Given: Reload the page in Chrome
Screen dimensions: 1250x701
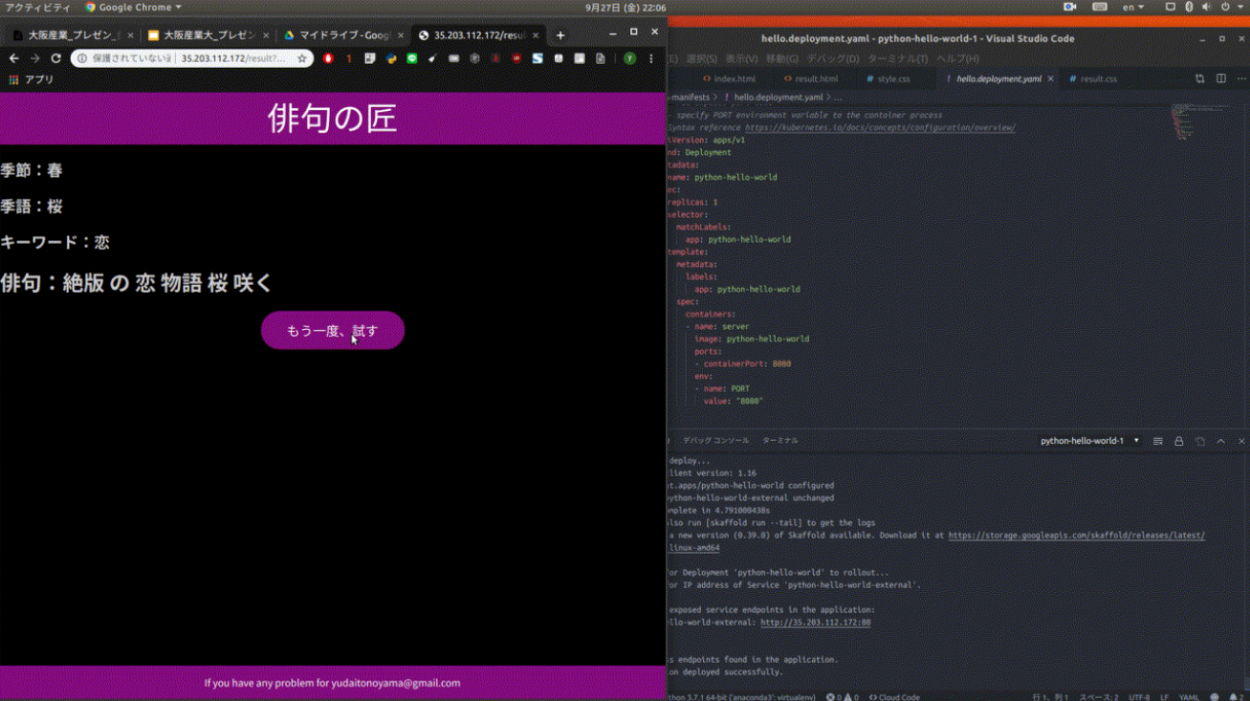Looking at the screenshot, I should (56, 59).
